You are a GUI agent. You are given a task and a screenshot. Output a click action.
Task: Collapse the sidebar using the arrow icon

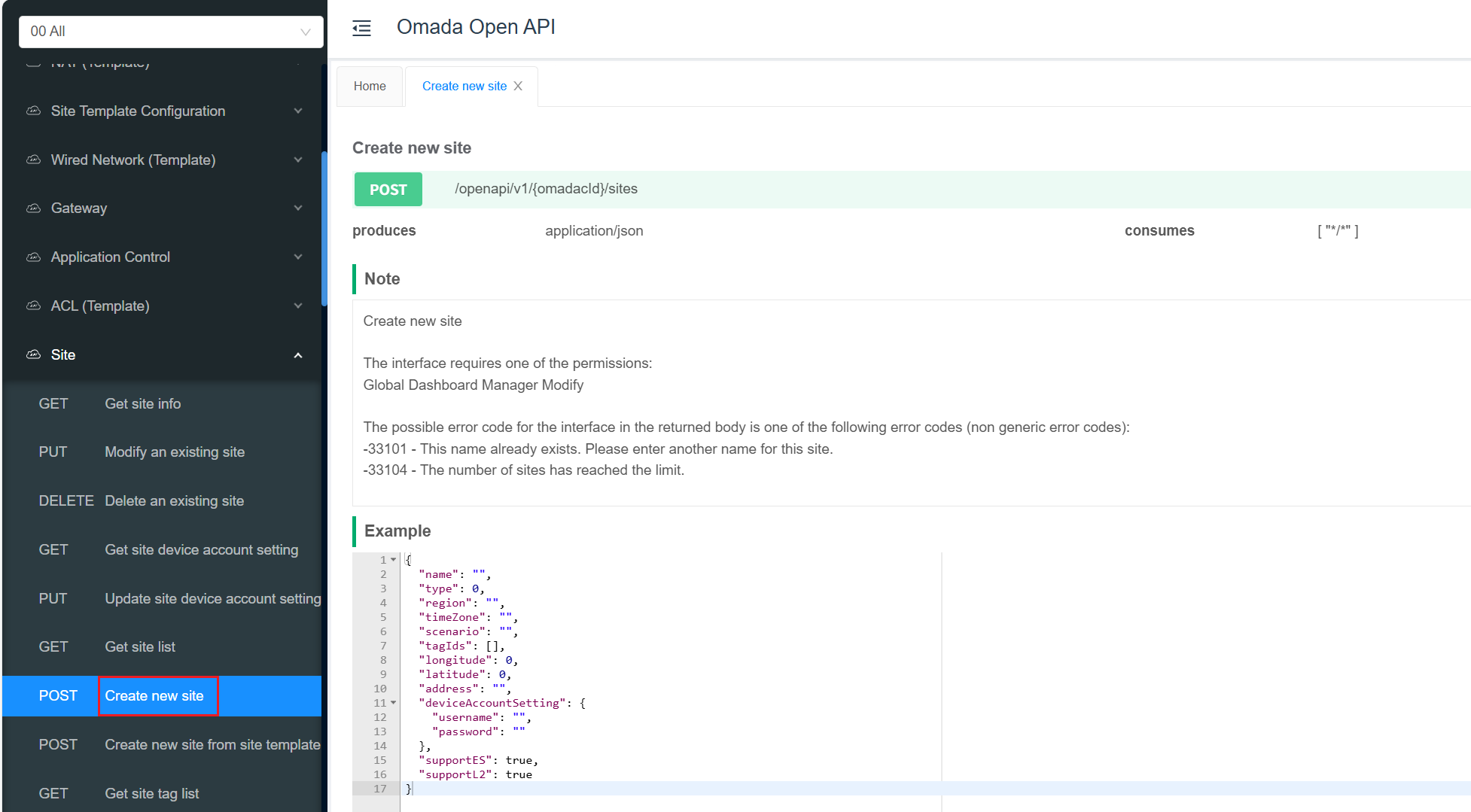[361, 27]
